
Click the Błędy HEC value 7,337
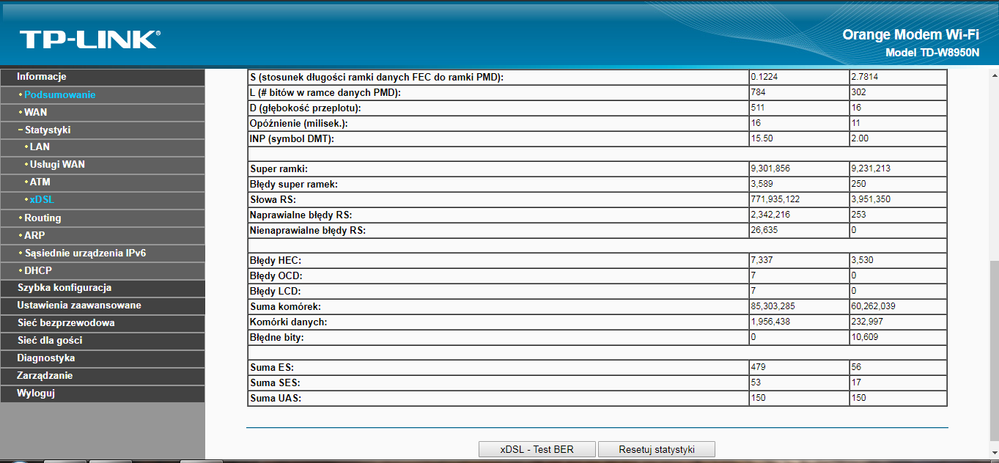coord(762,260)
